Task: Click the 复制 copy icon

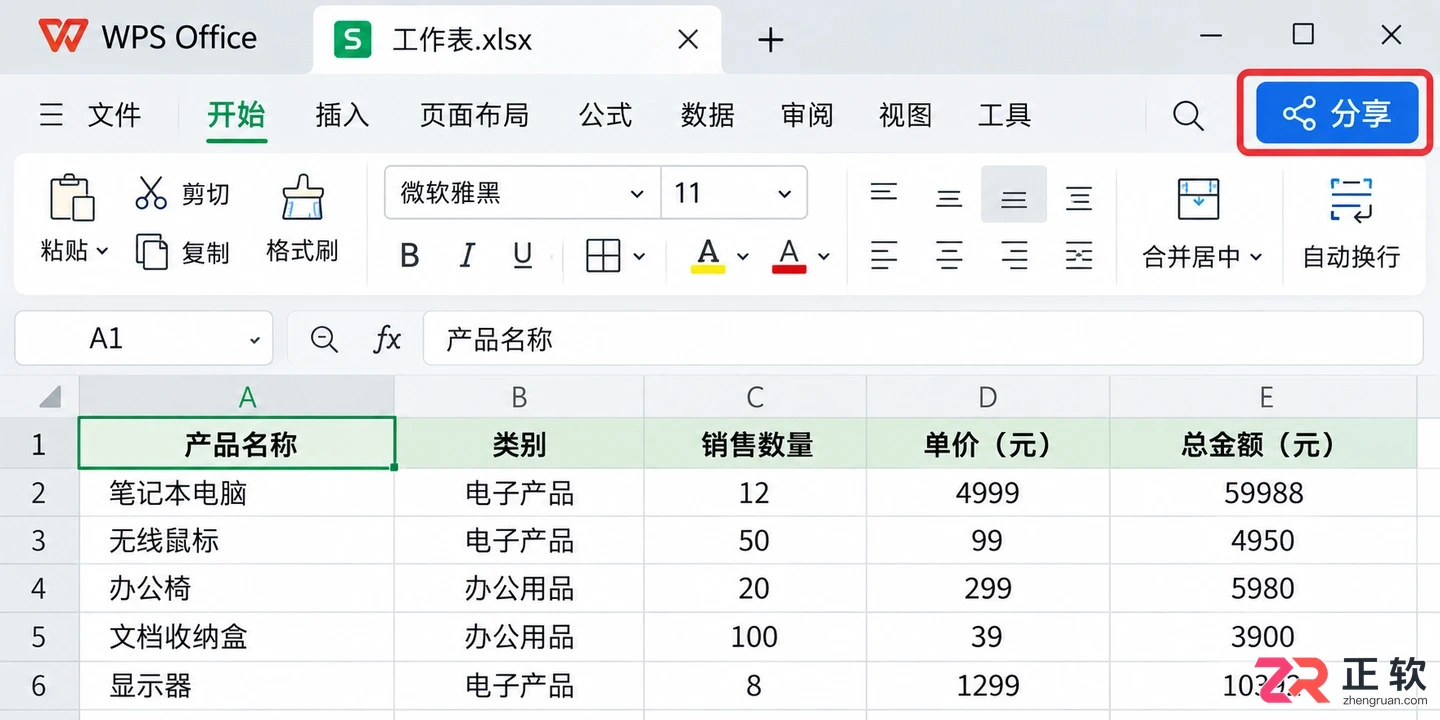Action: [x=151, y=252]
